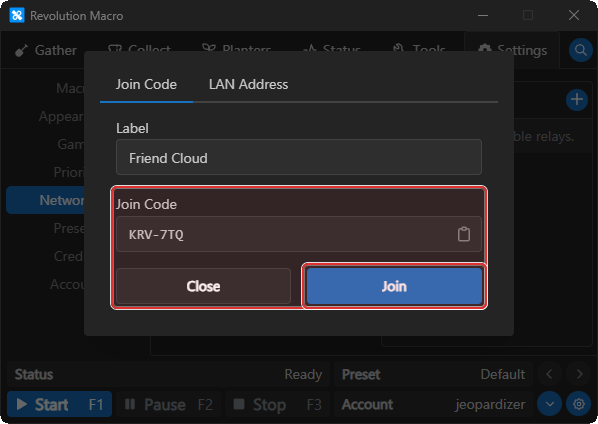Paste from clipboard into the Join Code field
This screenshot has height=424, width=598.
tap(463, 234)
